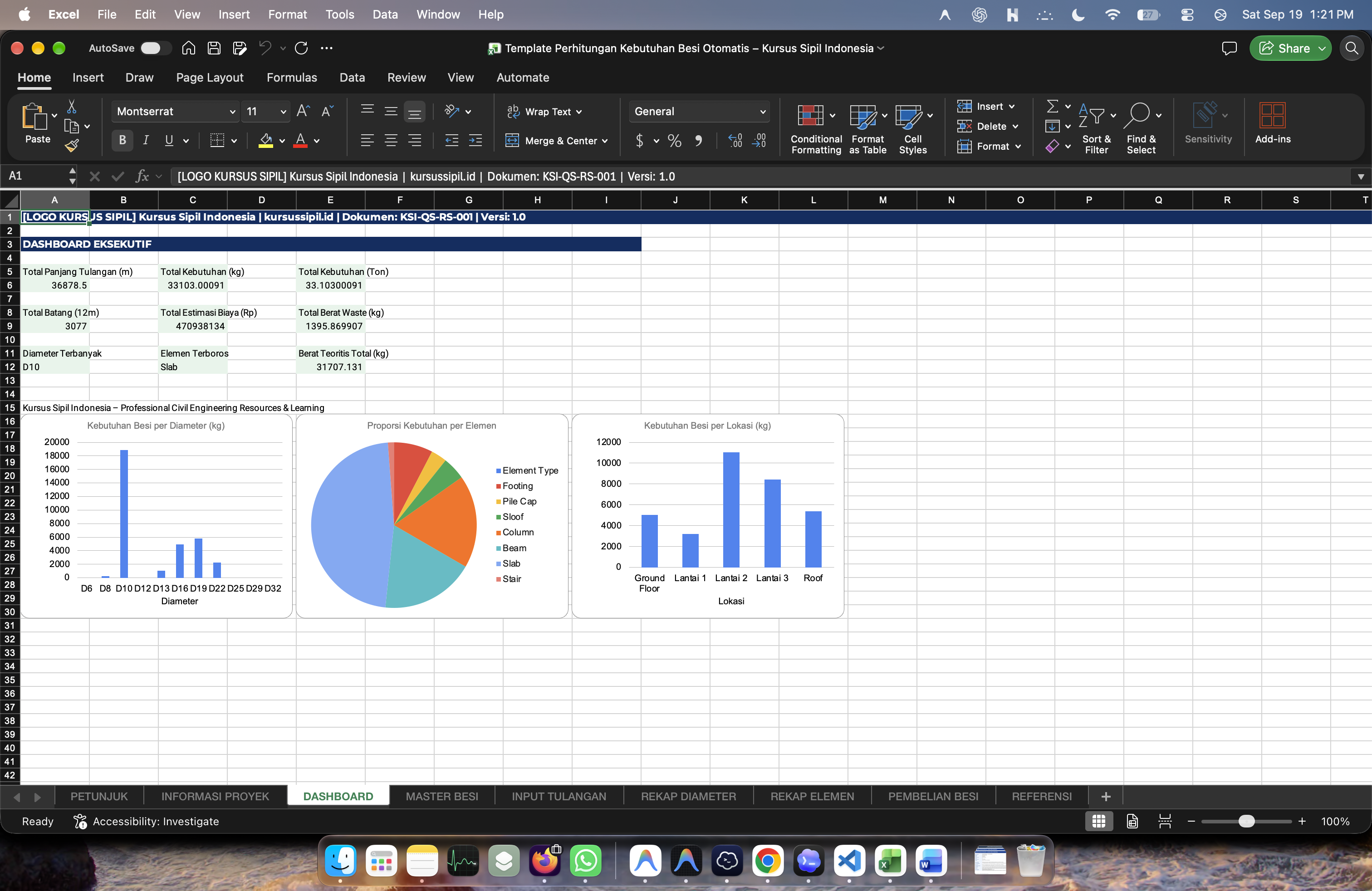Image resolution: width=1372 pixels, height=891 pixels.
Task: Click the zoom slider handle
Action: [1246, 821]
